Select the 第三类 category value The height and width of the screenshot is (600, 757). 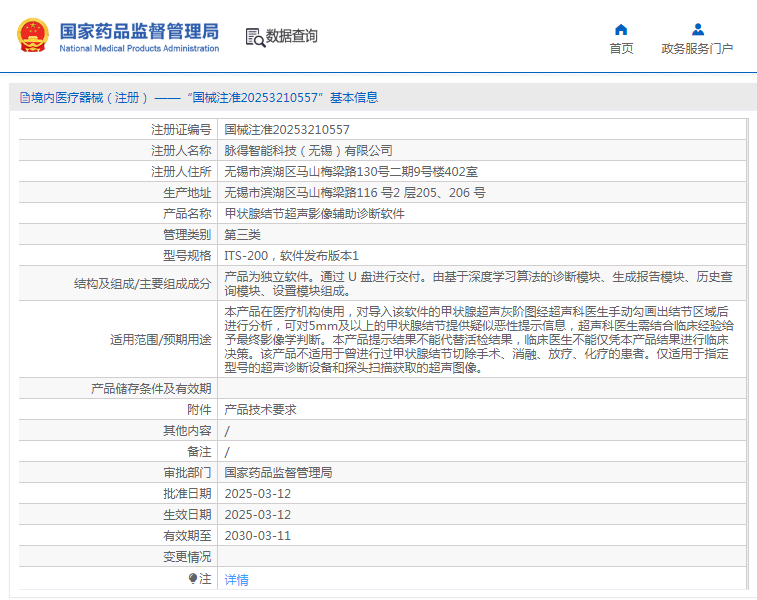[242, 235]
